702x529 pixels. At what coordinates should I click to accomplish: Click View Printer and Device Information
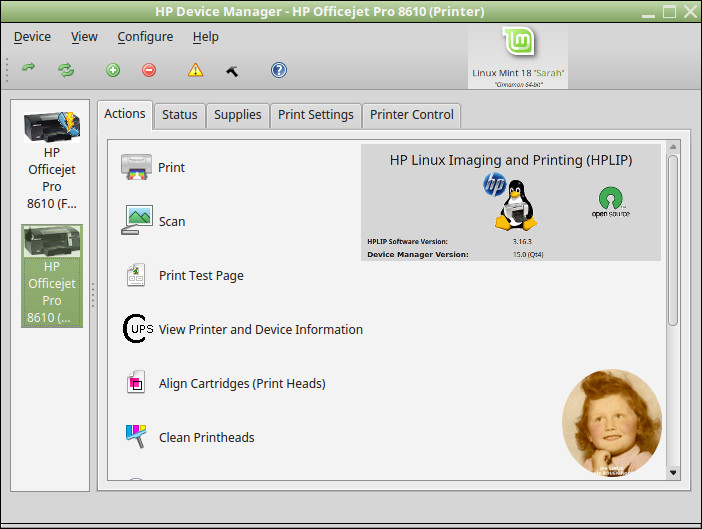tap(261, 330)
